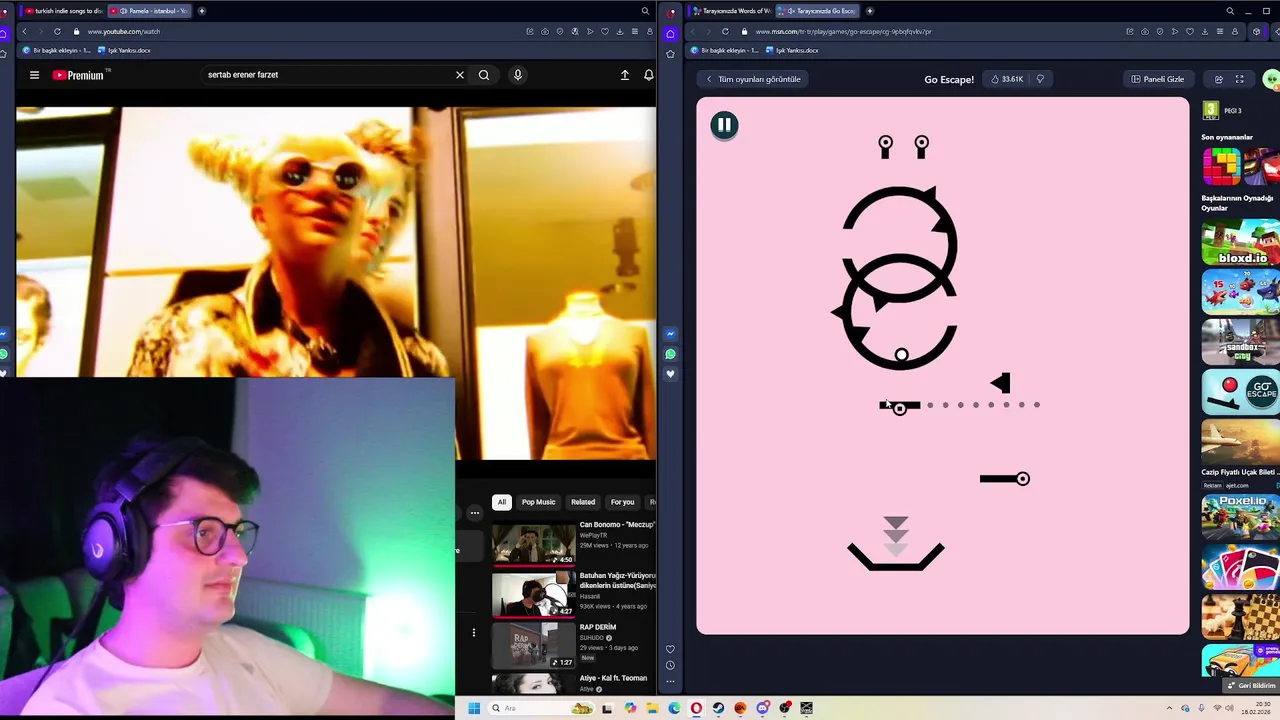Show hidden system tray icons
The width and height of the screenshot is (1280, 720).
click(1170, 708)
